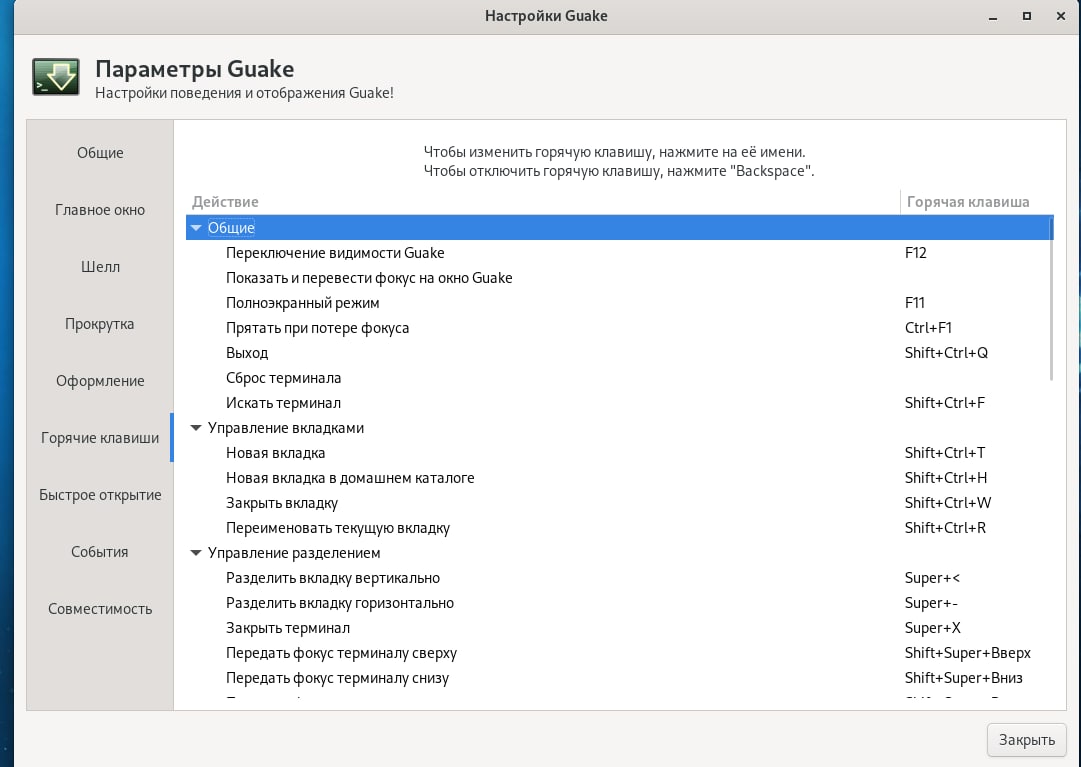Select the Полноэкранный режим F11 row
This screenshot has width=1081, height=767.
(303, 303)
